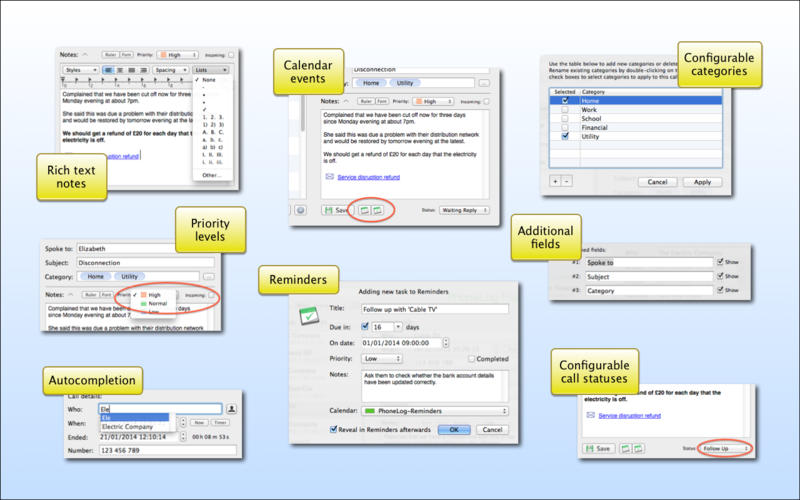Viewport: 800px width, 500px height.
Task: Toggle Incoming checkbox in Calendar events panel
Action: coord(486,102)
